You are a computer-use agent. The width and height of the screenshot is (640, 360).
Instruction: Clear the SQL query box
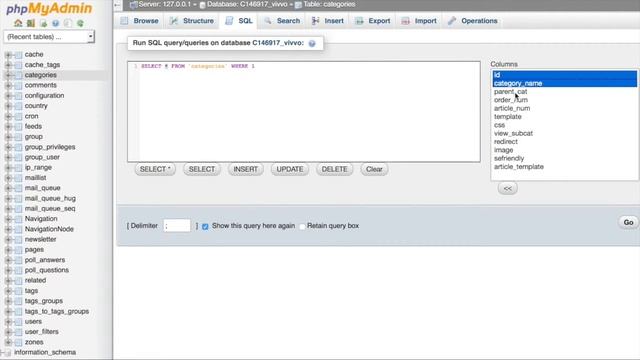pos(374,169)
